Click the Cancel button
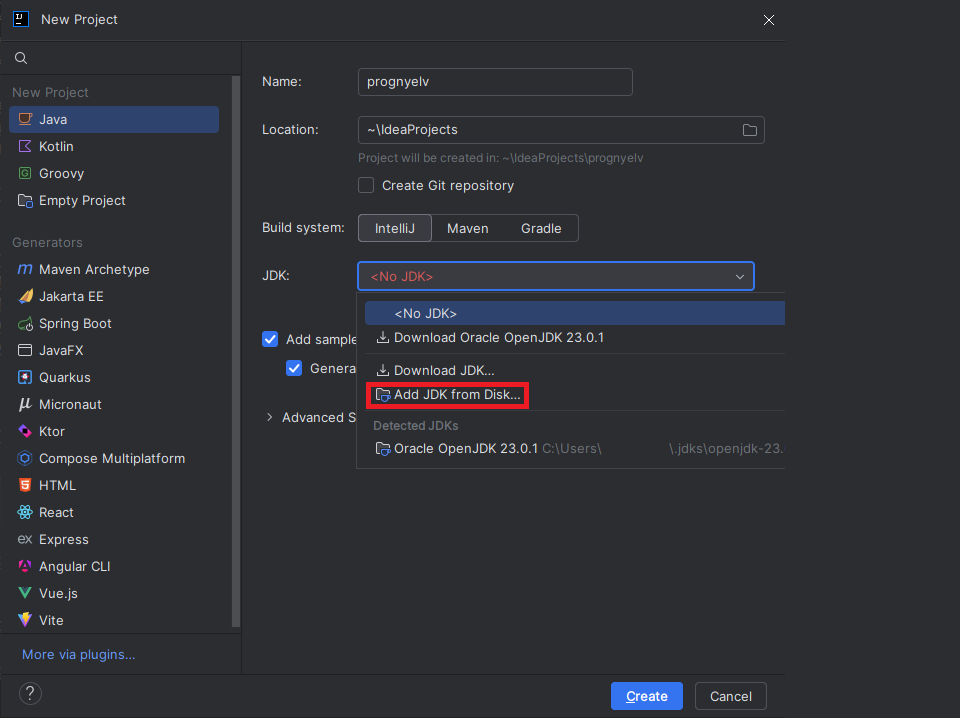Screen dimensions: 960x718 click(x=730, y=696)
